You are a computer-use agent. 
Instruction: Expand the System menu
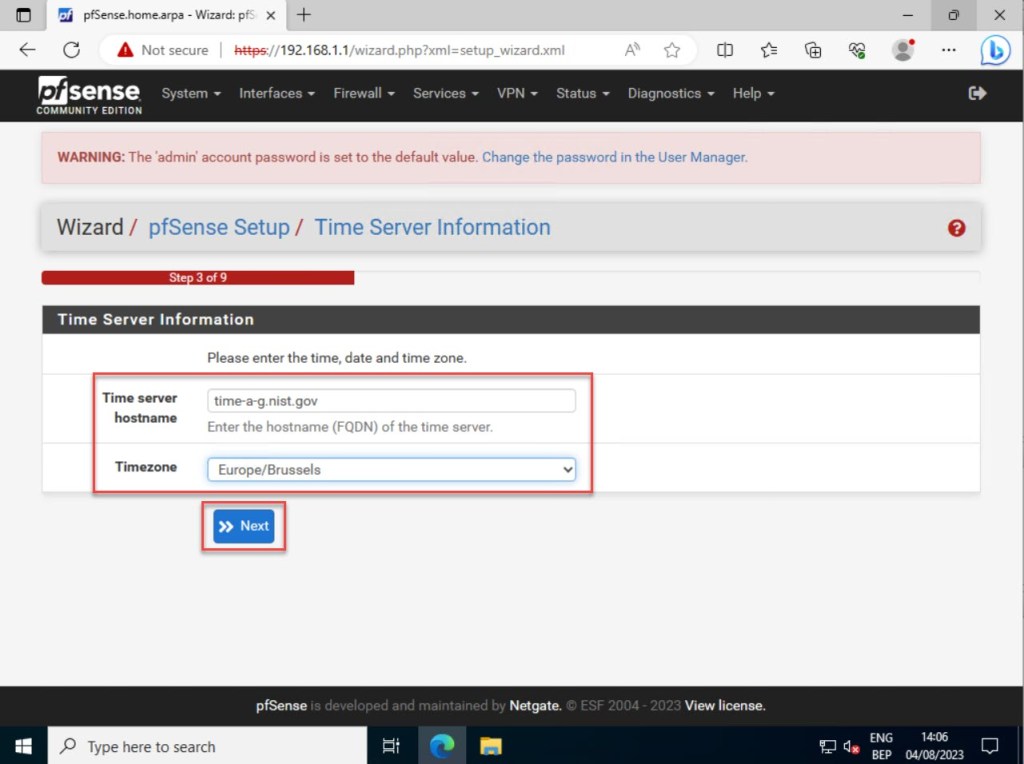click(191, 93)
